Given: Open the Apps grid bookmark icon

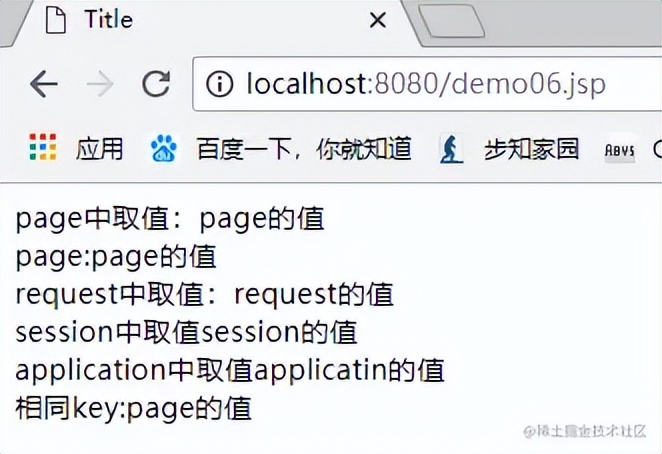Looking at the screenshot, I should tap(43, 147).
